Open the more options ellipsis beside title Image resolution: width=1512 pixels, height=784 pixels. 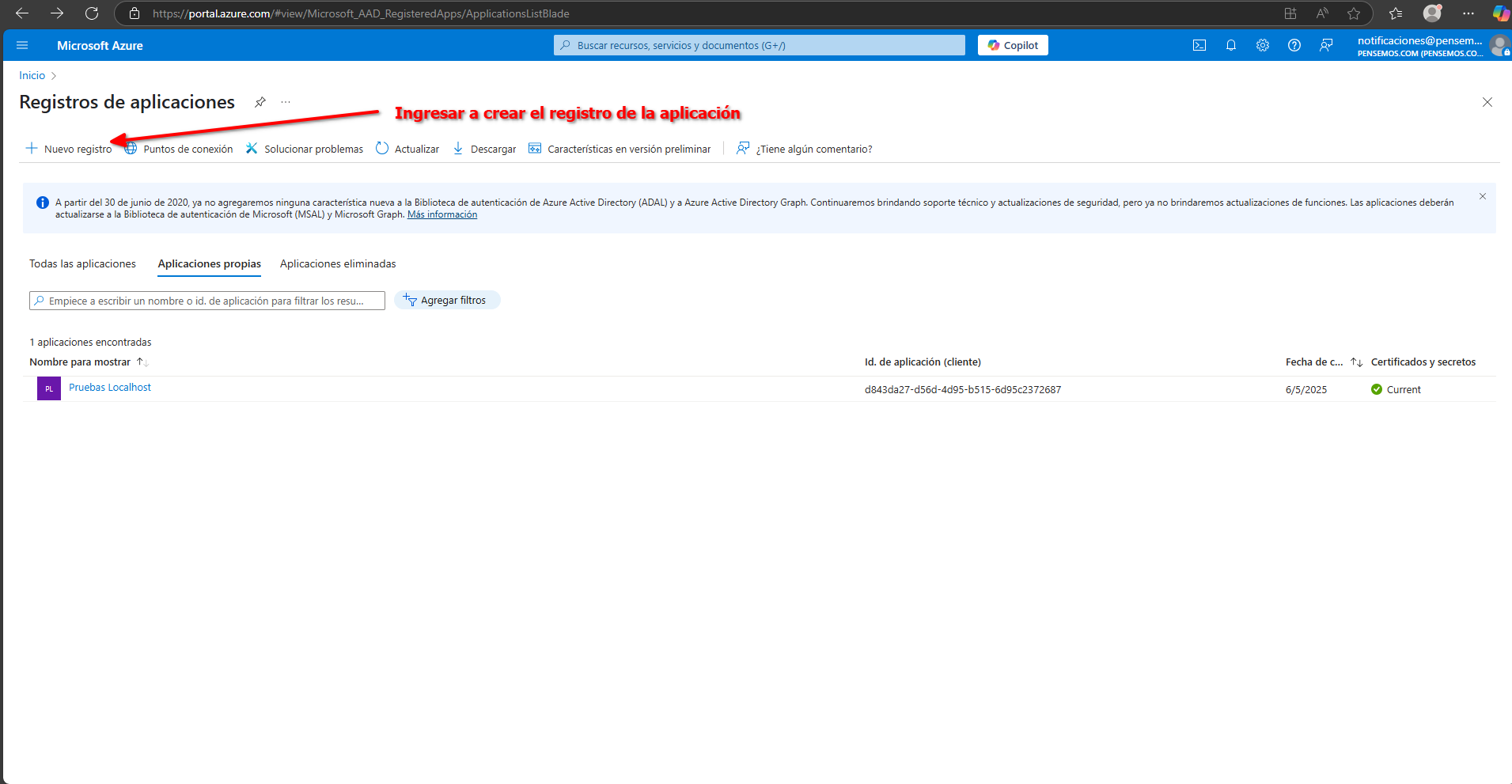pyautogui.click(x=286, y=102)
